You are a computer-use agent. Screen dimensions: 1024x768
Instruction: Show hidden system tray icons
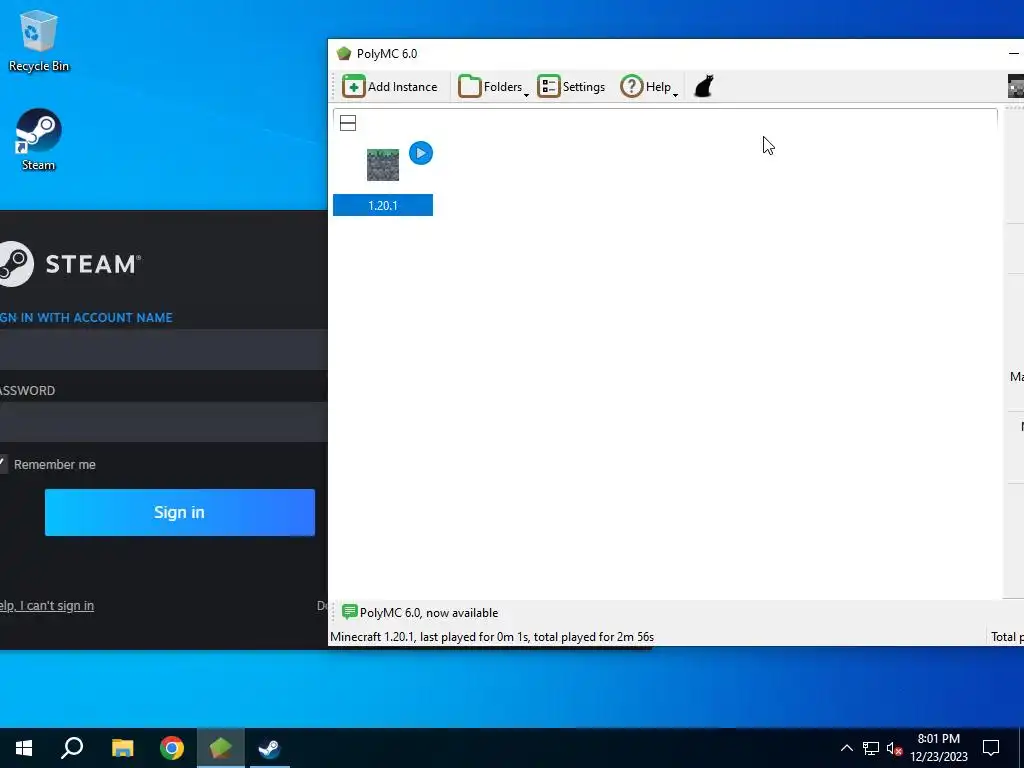(846, 748)
